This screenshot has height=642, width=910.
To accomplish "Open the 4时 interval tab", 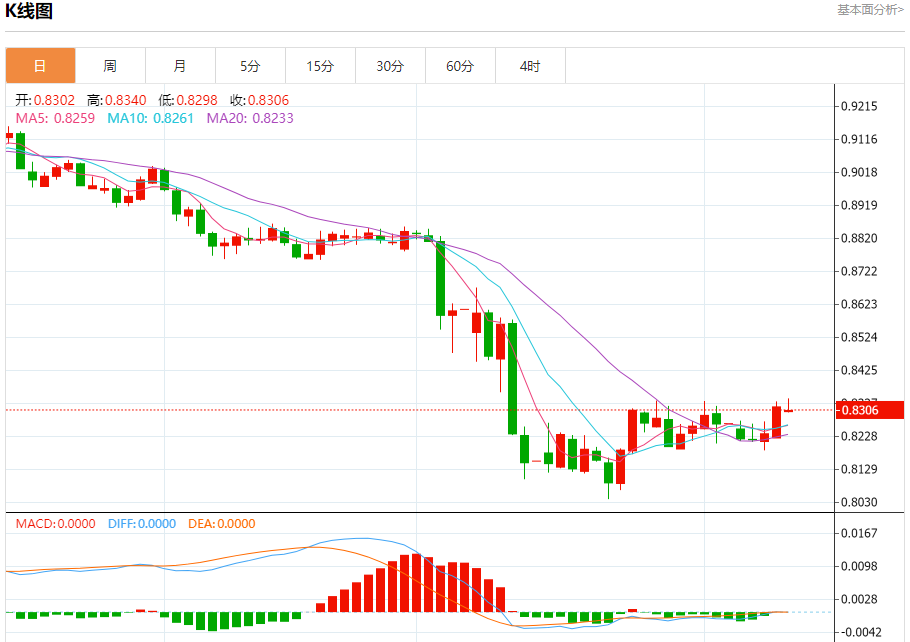I will point(530,66).
